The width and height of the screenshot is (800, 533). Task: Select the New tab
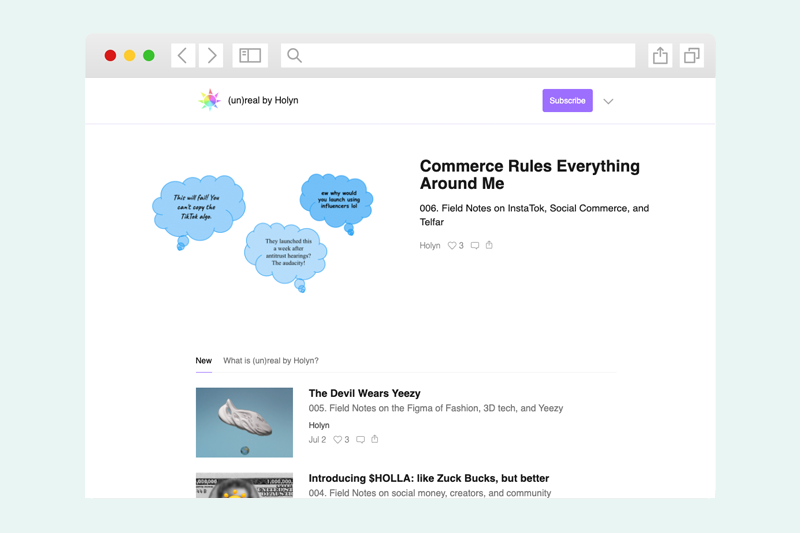pos(204,360)
